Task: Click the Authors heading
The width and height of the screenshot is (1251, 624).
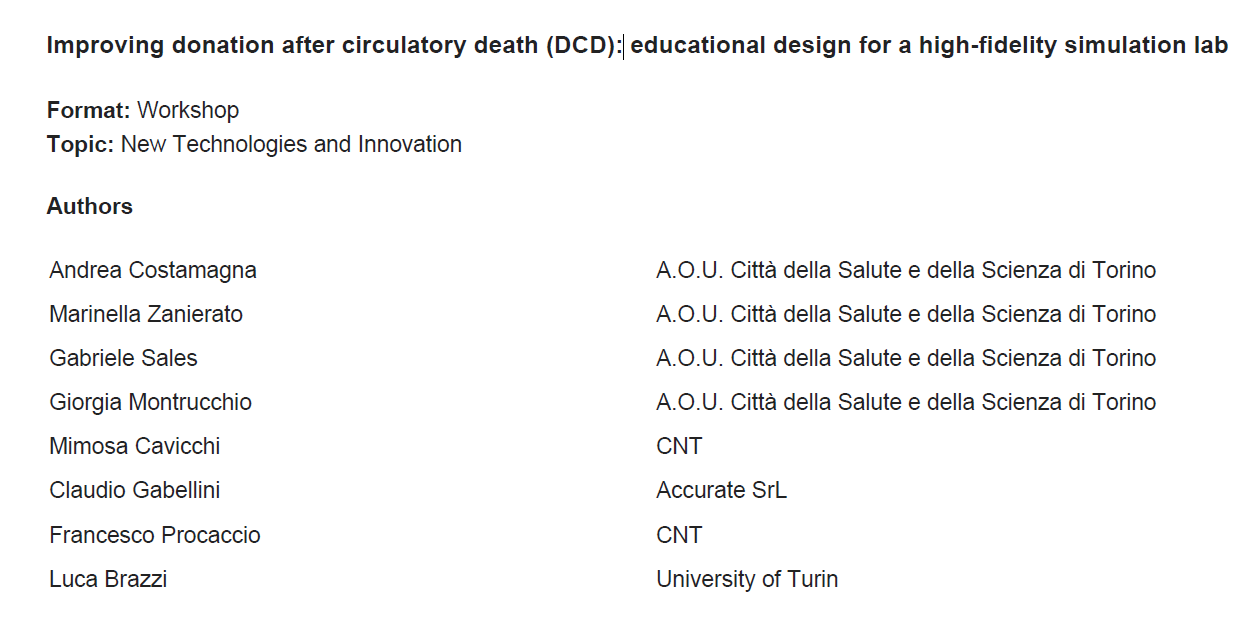Action: pyautogui.click(x=90, y=206)
